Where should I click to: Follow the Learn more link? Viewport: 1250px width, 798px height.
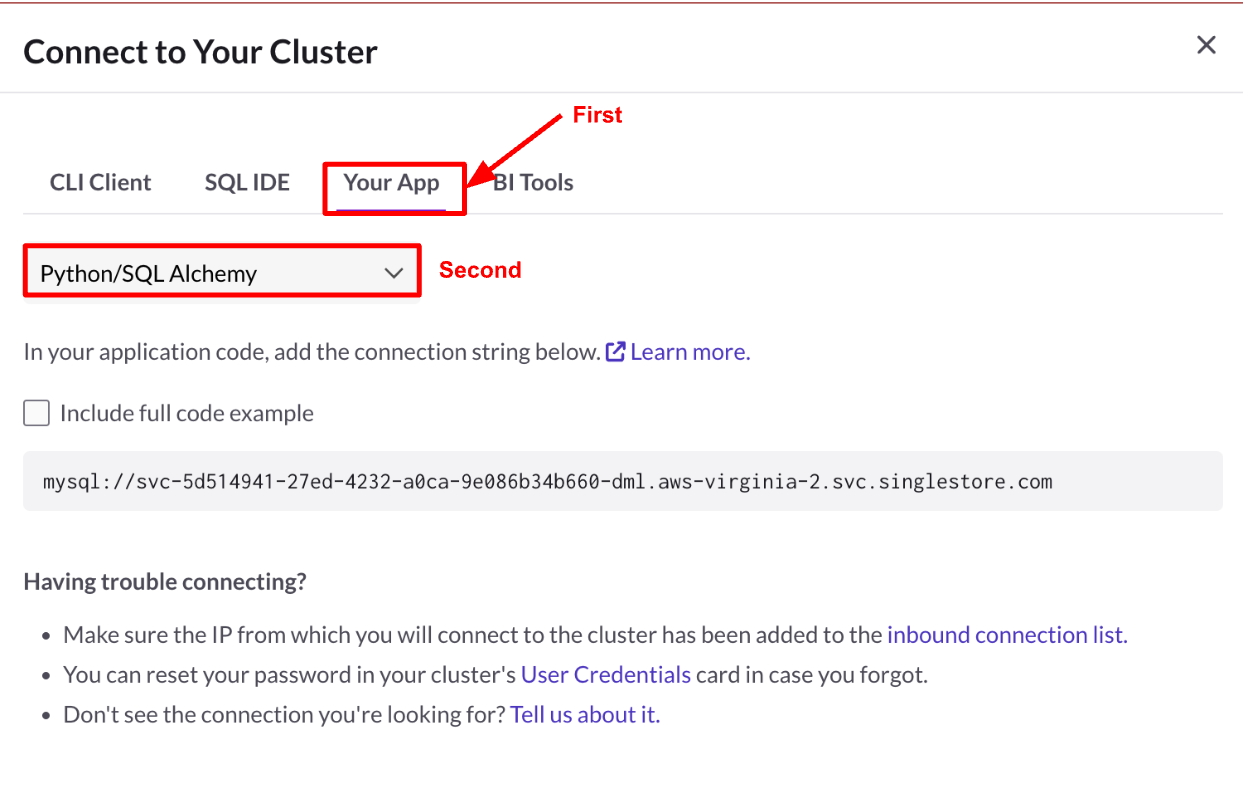coord(690,352)
